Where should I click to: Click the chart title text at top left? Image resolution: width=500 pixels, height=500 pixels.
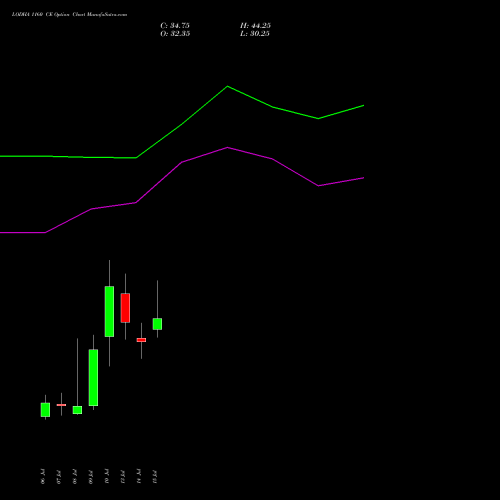click(69, 15)
